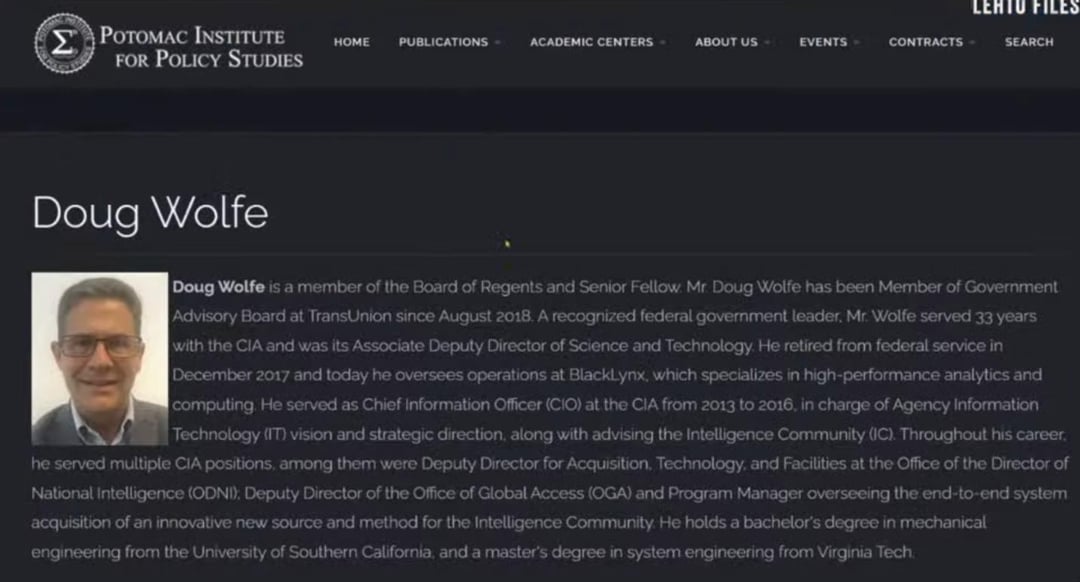Click the Sigma seal logo icon
Viewport: 1080px width, 582px height.
pyautogui.click(x=64, y=44)
